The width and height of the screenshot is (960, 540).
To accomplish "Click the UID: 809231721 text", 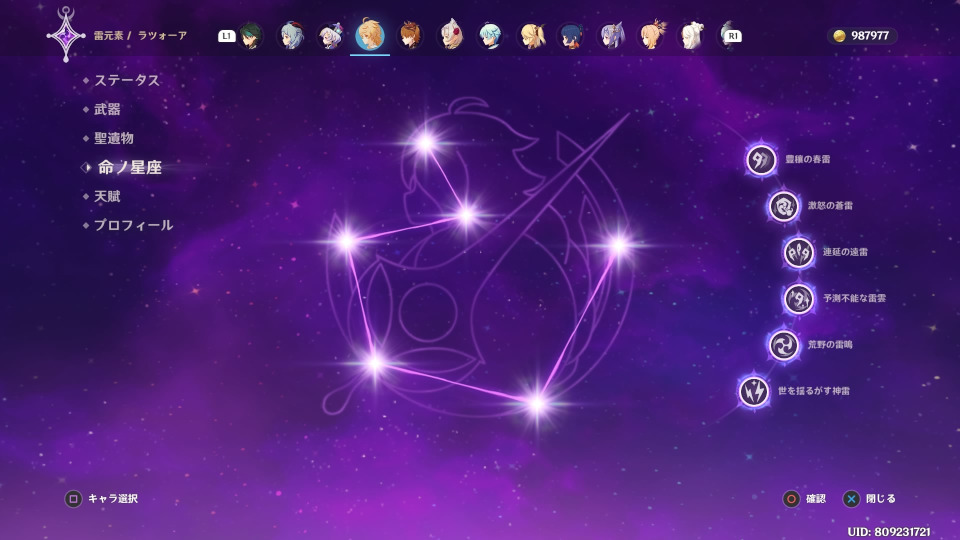I will 888,531.
